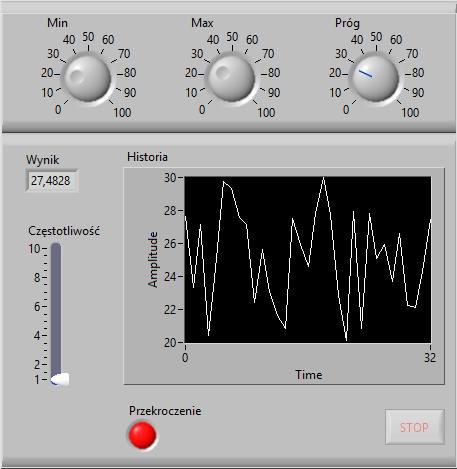Click the 70 mark on the Próg knob

412,54
